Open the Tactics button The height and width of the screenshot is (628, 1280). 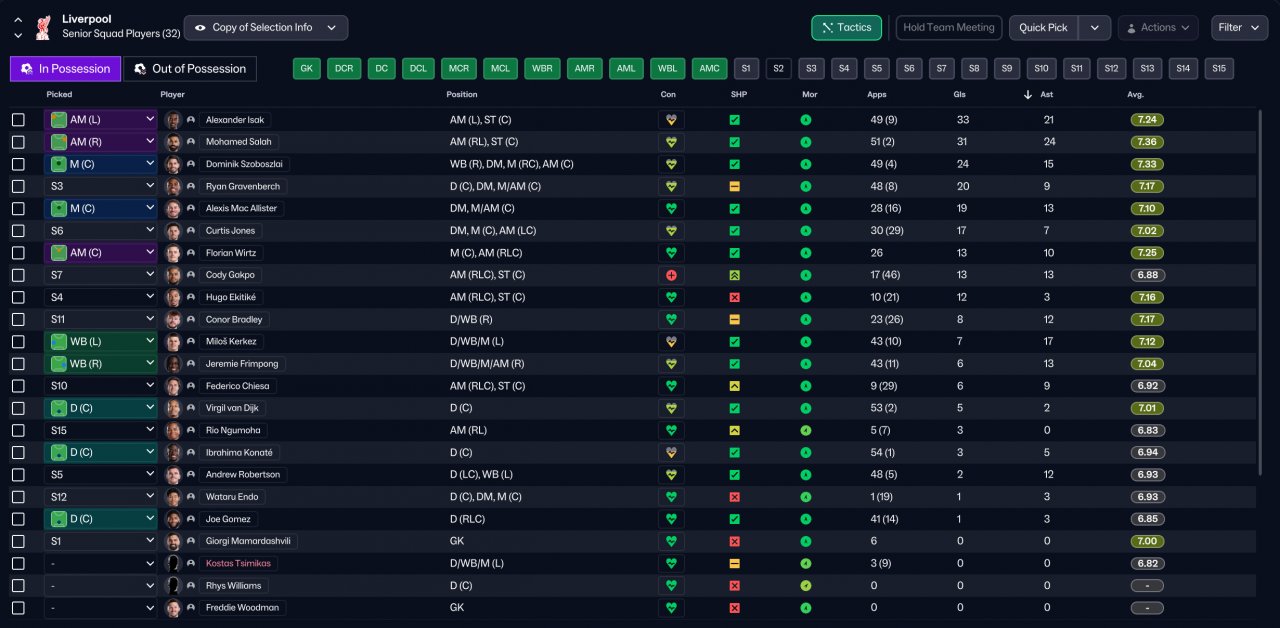pos(846,28)
